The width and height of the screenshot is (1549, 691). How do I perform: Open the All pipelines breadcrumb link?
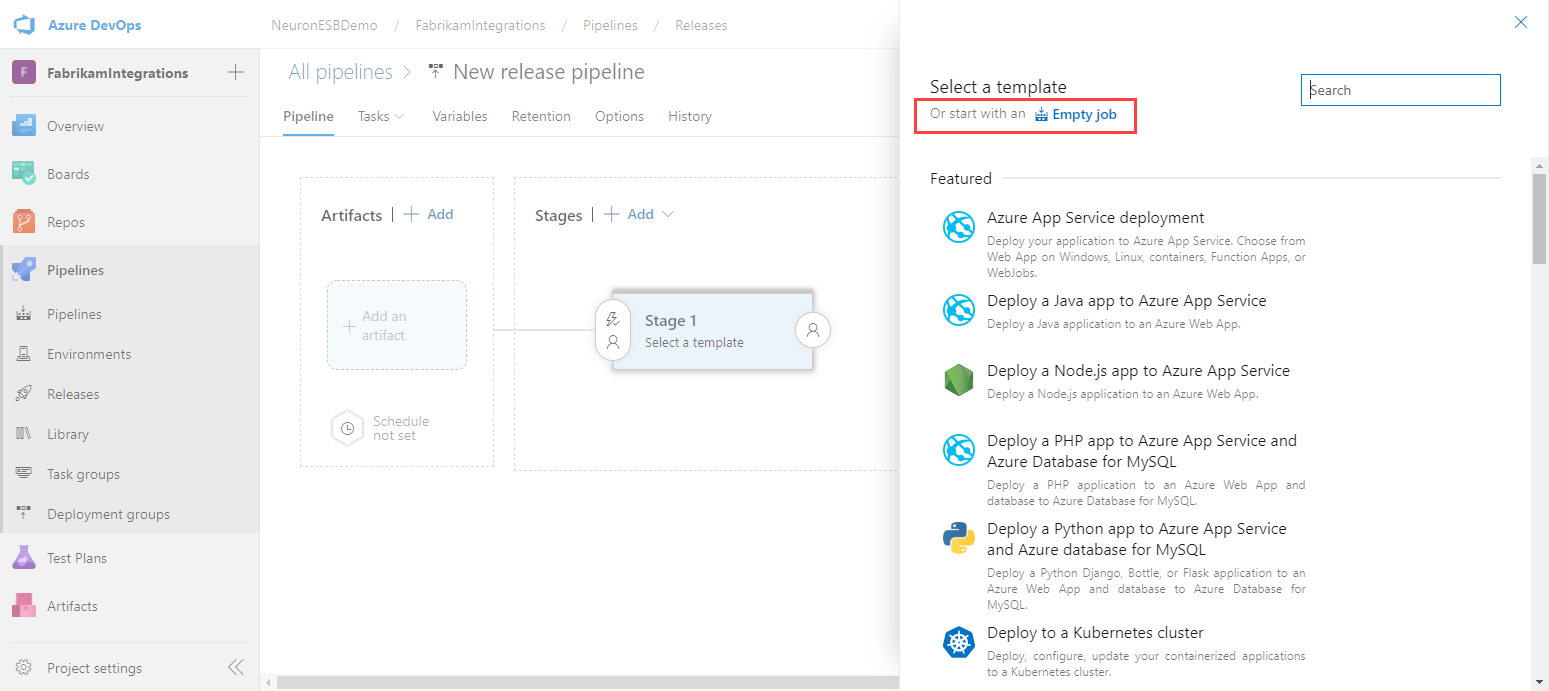point(339,72)
